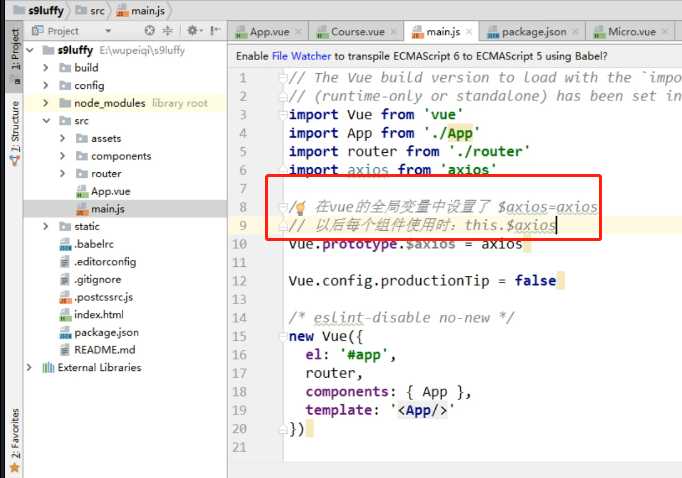682x478 pixels.
Task: Select the .editorconfig file icon
Action: coord(65,262)
